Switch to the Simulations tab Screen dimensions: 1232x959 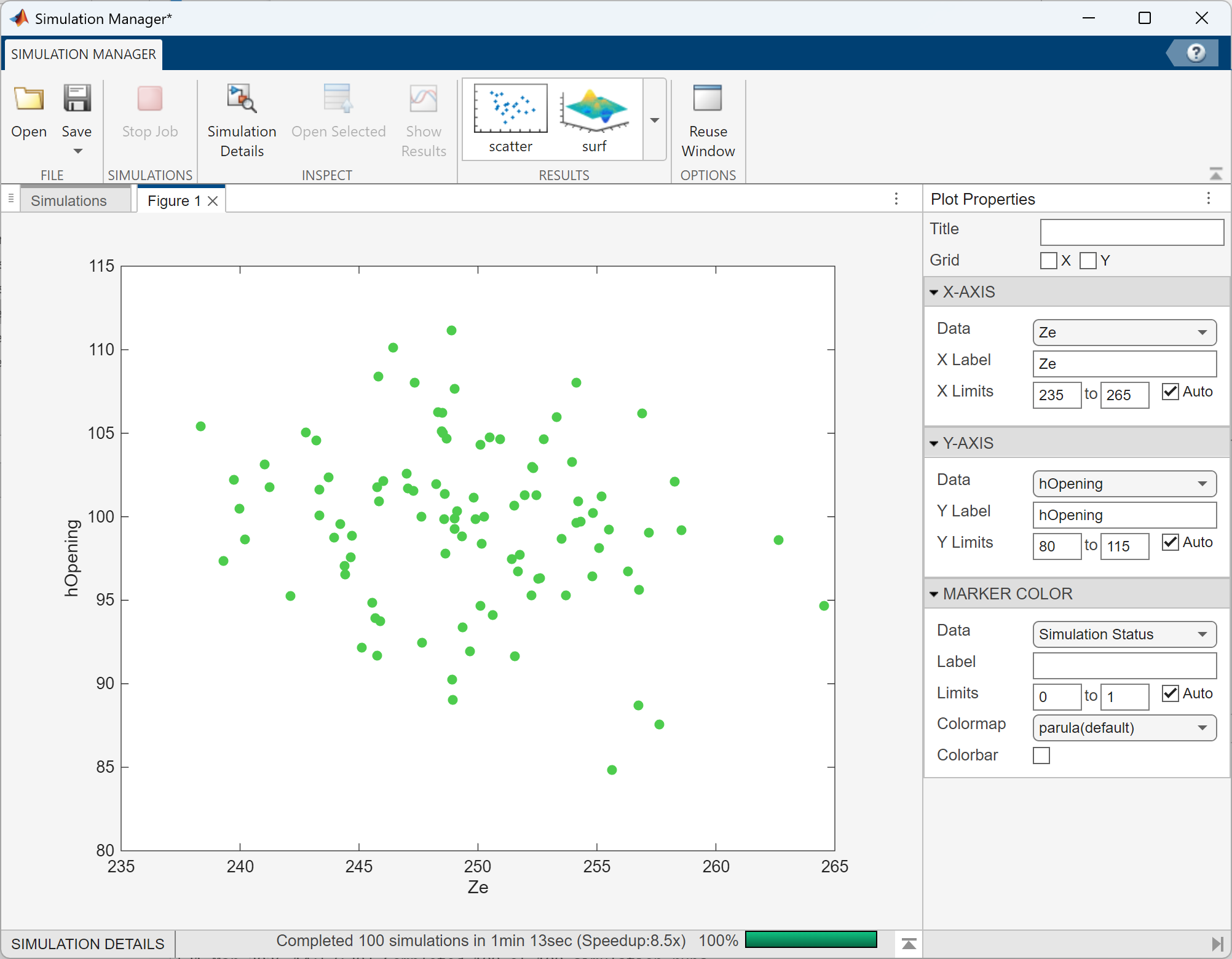pos(69,201)
